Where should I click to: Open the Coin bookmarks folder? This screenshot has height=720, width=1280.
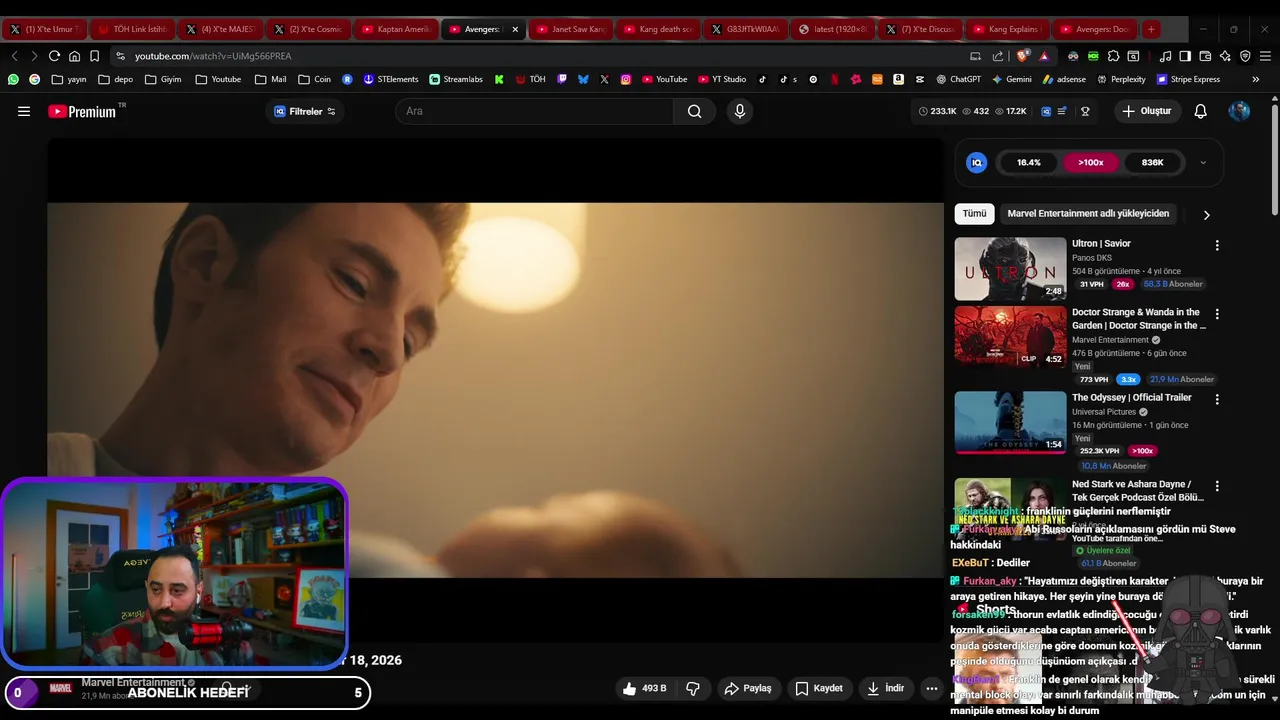point(314,79)
